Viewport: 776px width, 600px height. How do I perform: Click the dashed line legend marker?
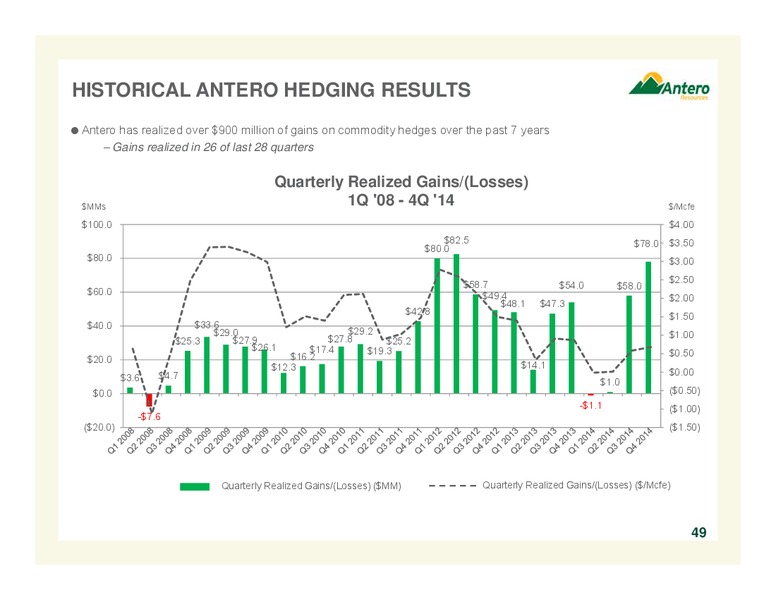453,486
